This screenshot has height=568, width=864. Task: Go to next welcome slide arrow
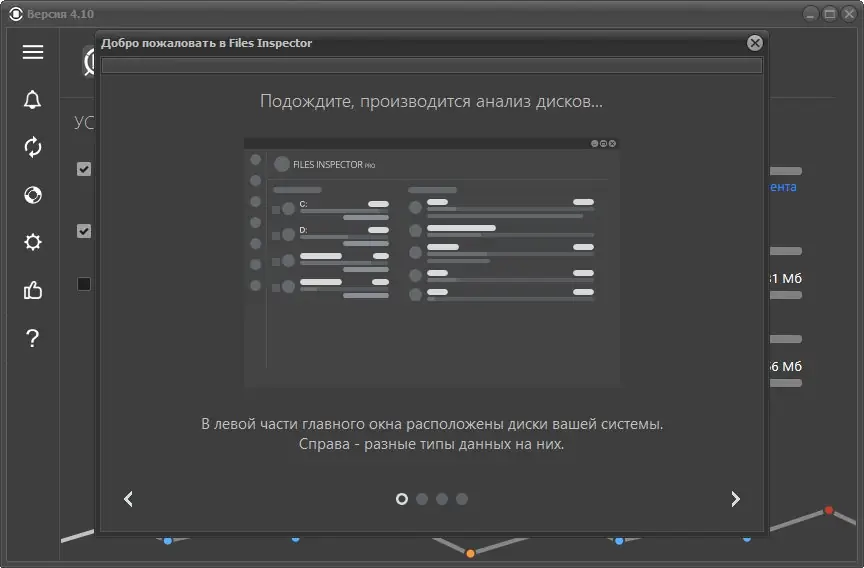[x=735, y=499]
